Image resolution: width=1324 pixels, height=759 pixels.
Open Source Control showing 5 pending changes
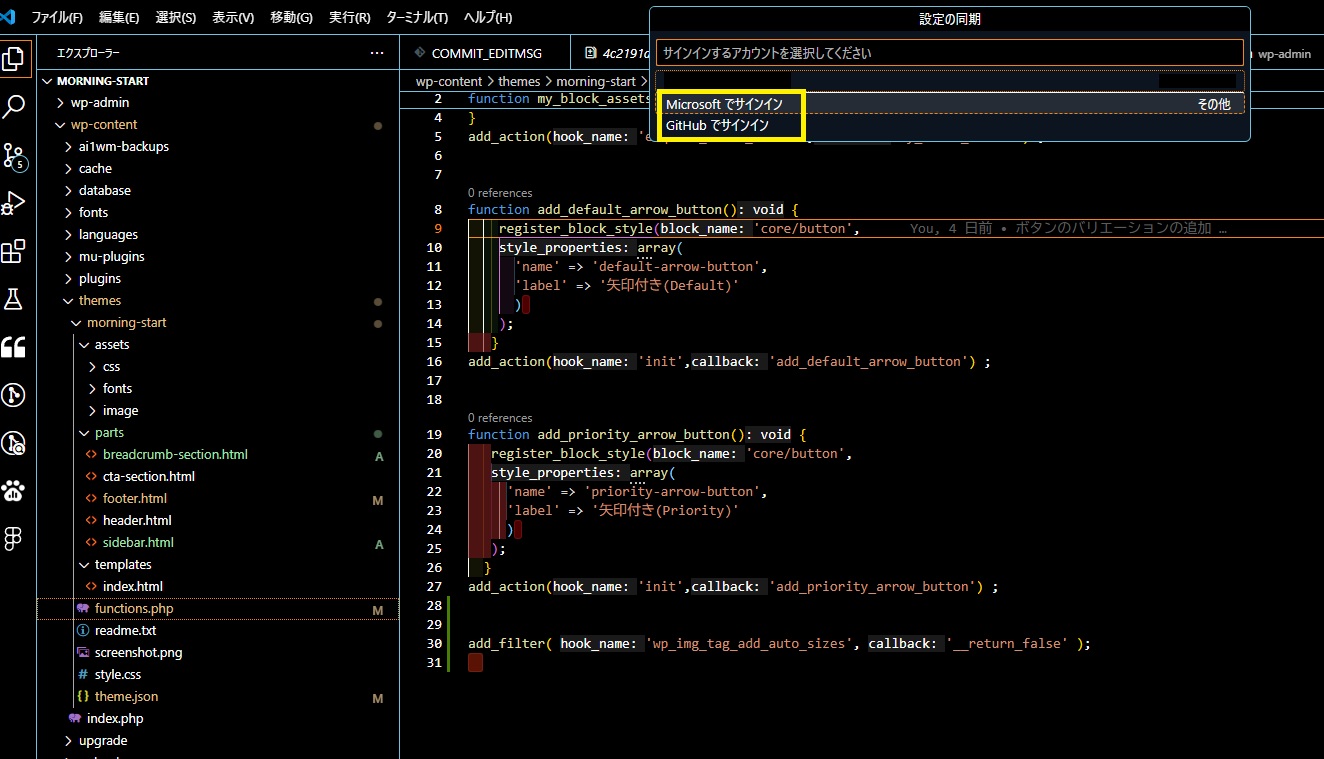coord(15,157)
